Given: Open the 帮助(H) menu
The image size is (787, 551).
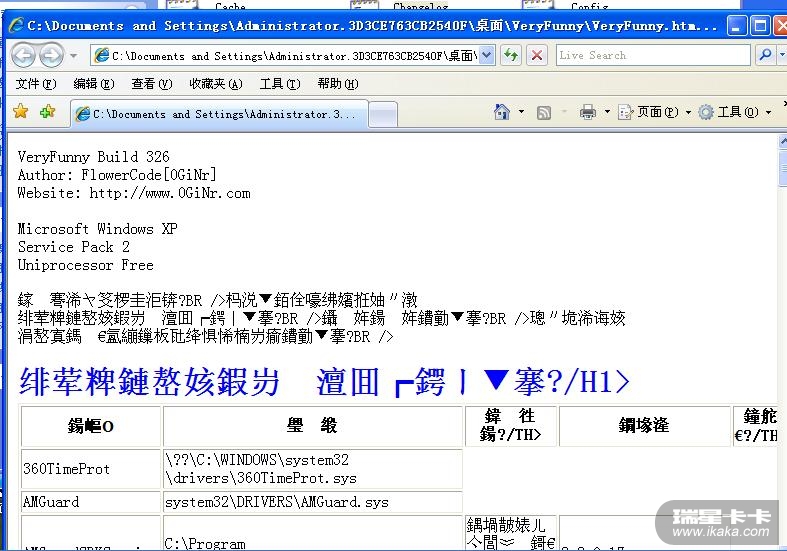Looking at the screenshot, I should pos(338,84).
